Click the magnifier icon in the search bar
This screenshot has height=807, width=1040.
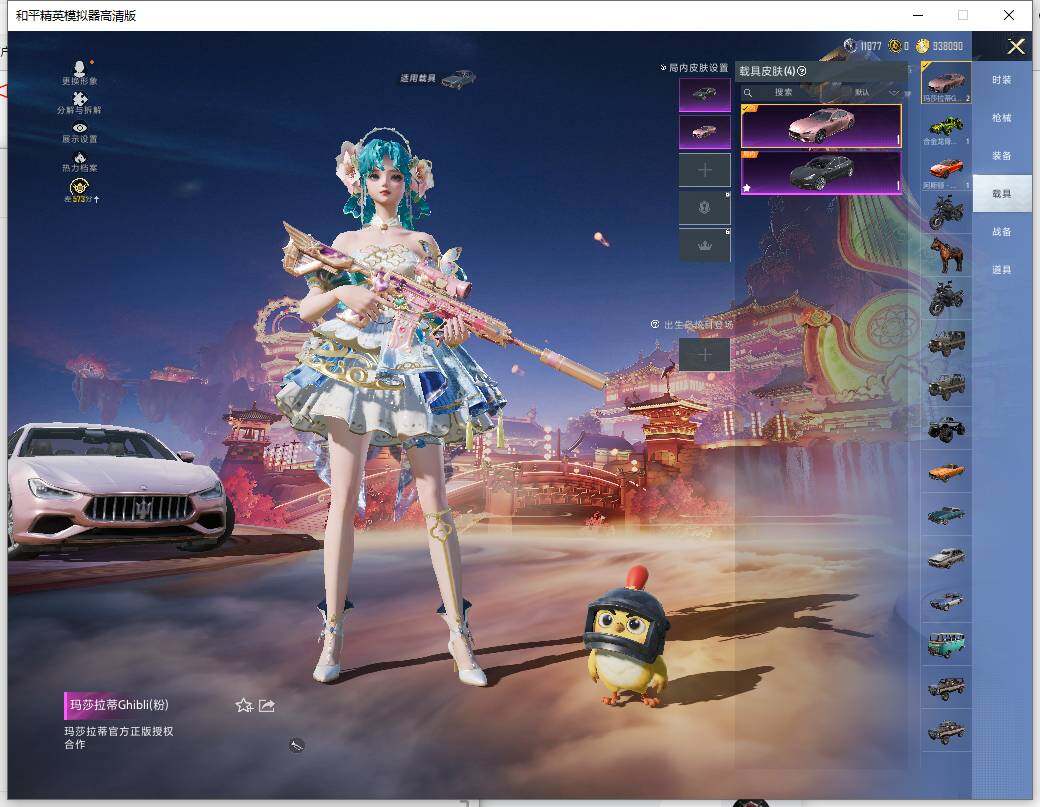748,93
